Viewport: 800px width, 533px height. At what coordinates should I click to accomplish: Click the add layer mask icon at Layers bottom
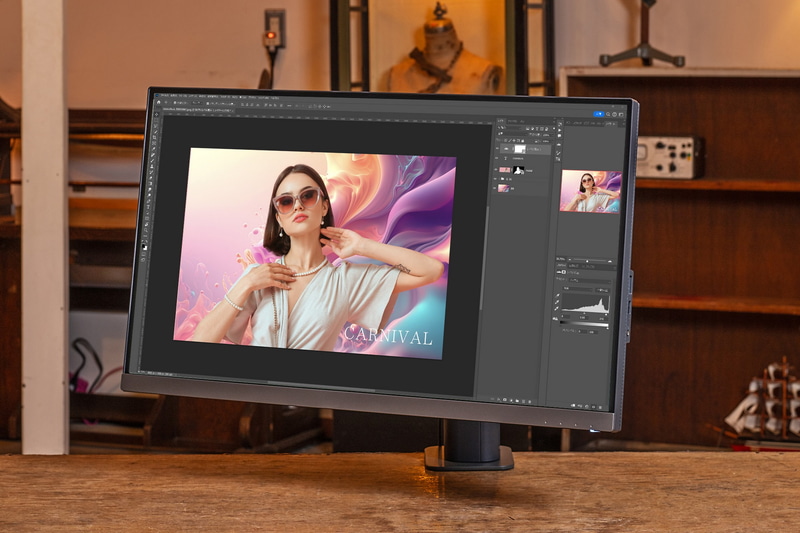point(505,399)
